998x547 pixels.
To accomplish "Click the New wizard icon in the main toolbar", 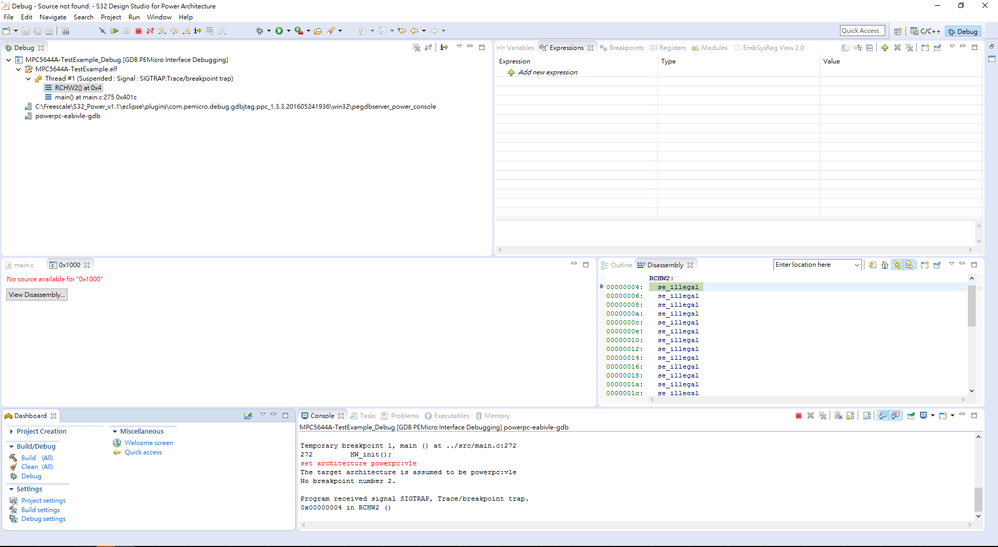I will click(6, 31).
